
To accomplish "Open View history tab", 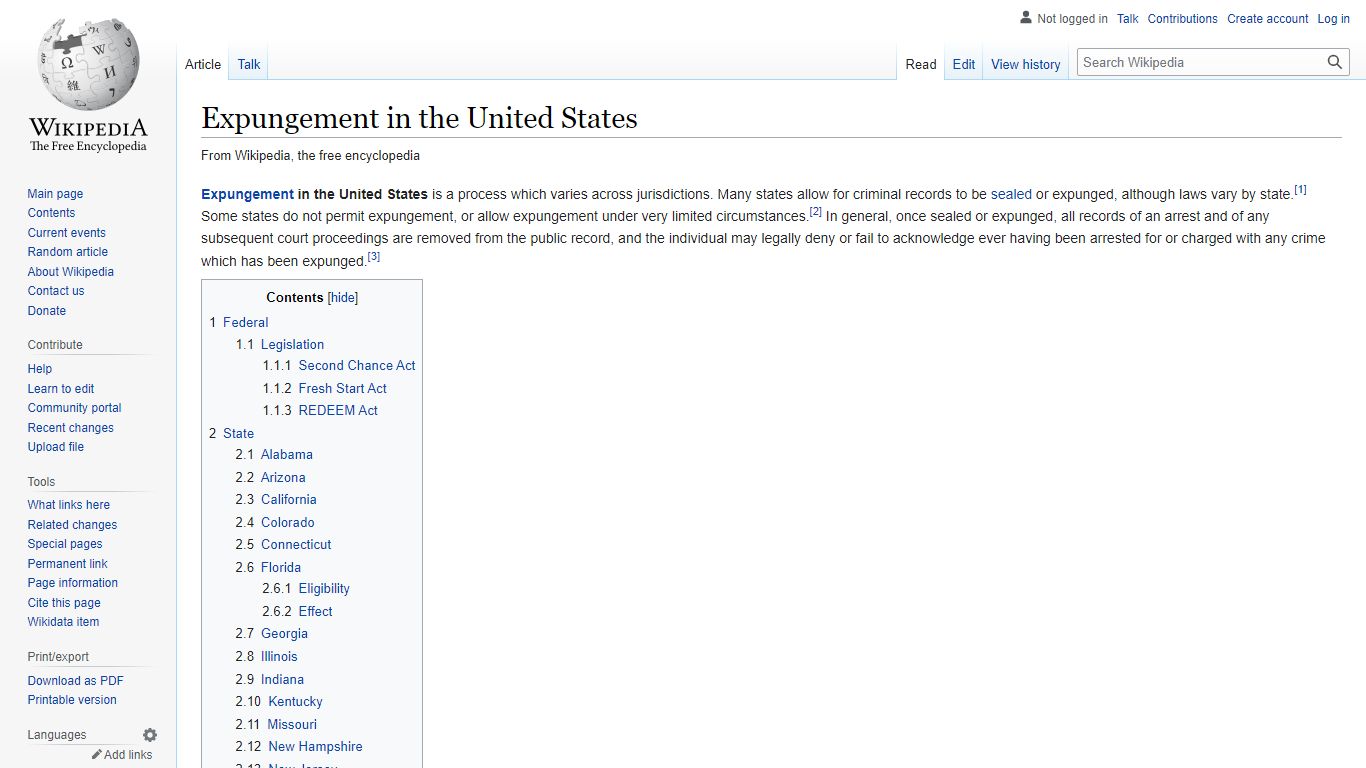I will (x=1026, y=64).
